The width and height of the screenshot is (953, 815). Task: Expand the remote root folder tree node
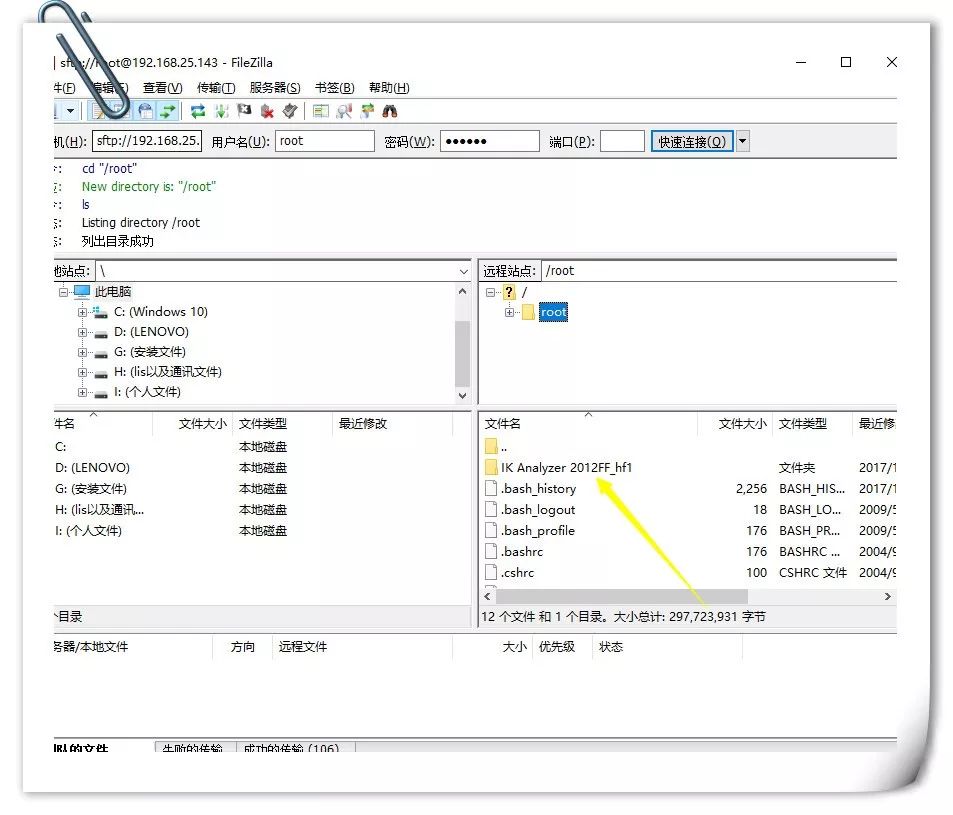pyautogui.click(x=510, y=312)
